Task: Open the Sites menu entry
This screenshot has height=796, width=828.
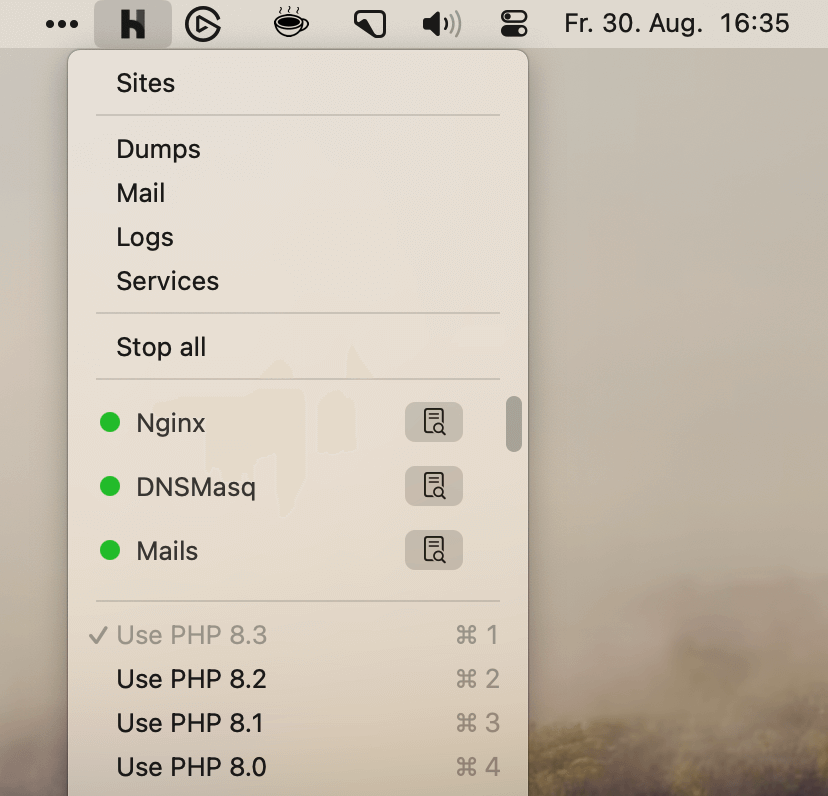Action: [298, 83]
